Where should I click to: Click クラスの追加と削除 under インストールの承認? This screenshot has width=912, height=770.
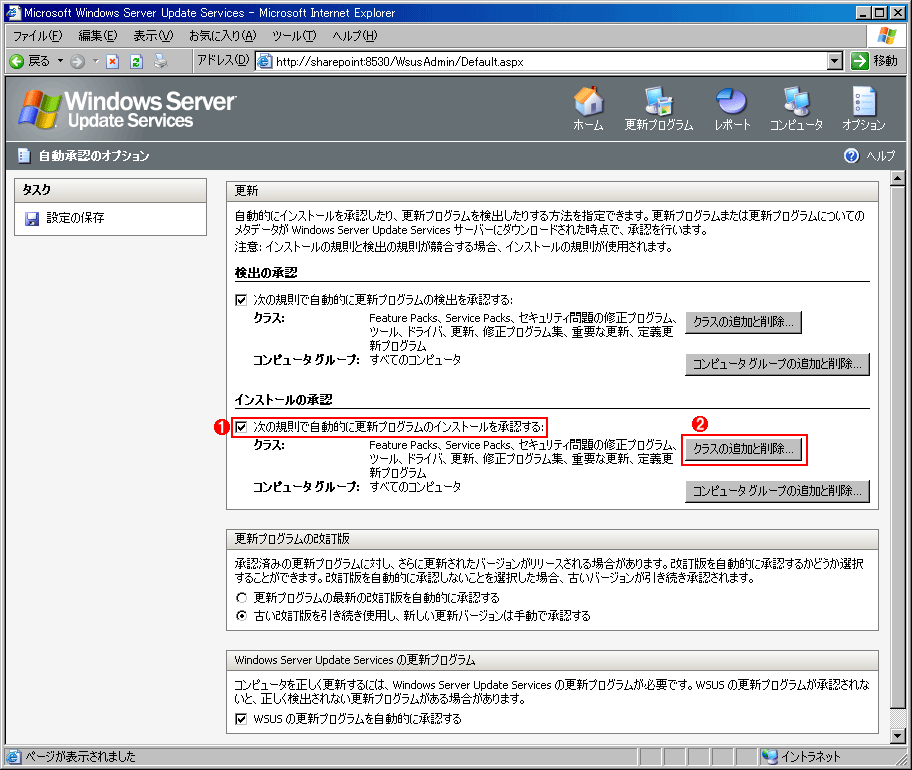point(743,449)
